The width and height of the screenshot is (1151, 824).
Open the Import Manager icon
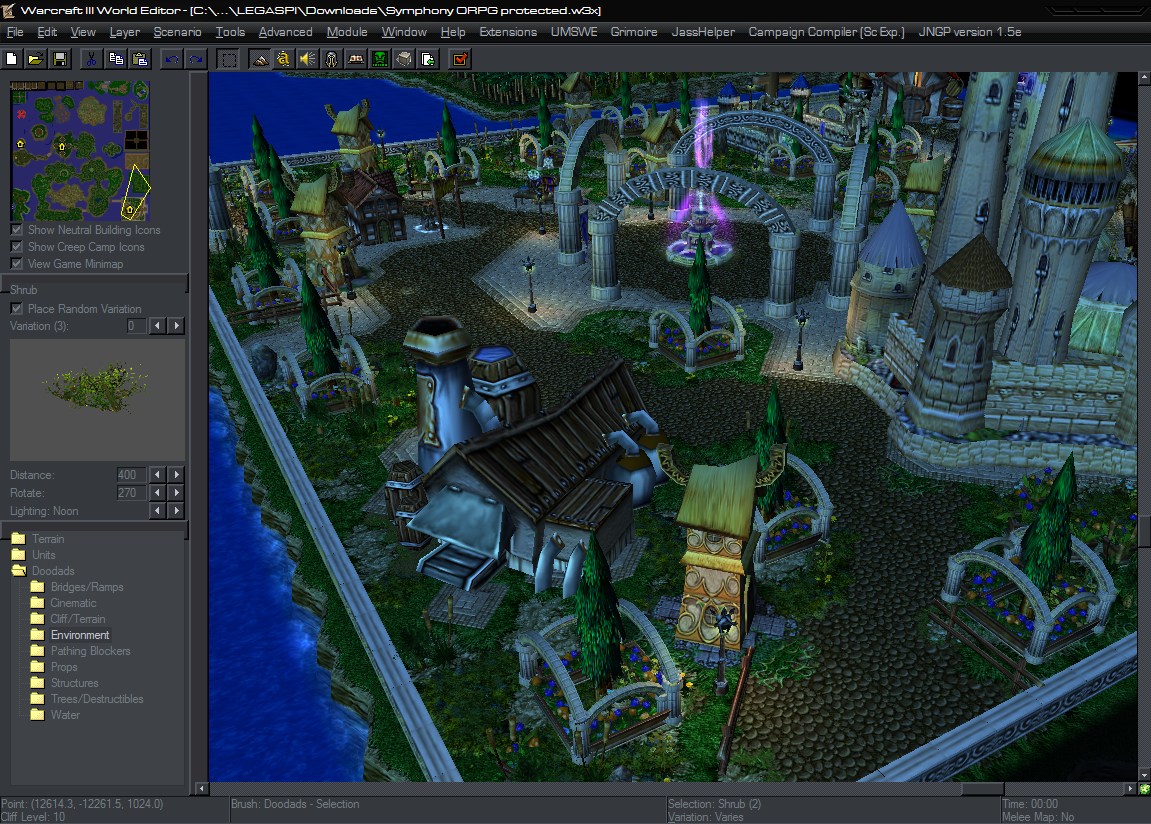tap(429, 59)
